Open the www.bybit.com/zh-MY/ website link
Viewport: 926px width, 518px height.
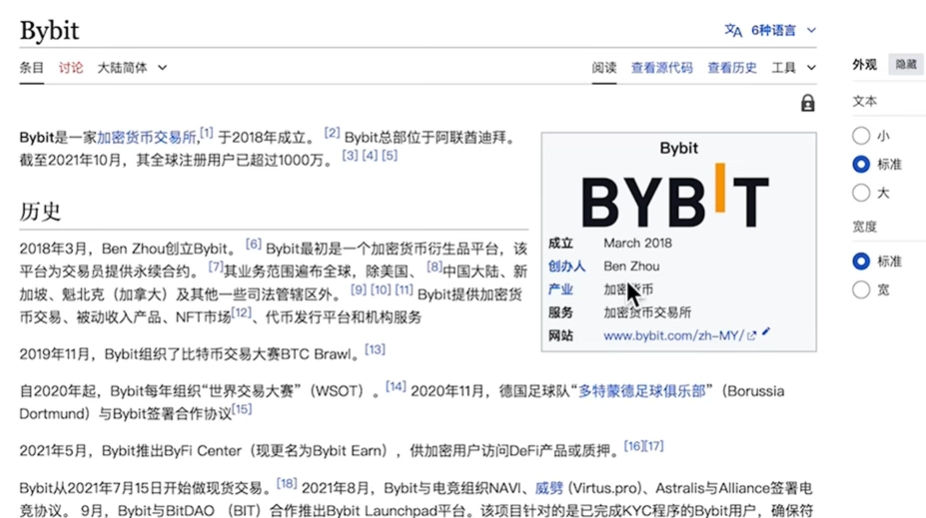673,336
